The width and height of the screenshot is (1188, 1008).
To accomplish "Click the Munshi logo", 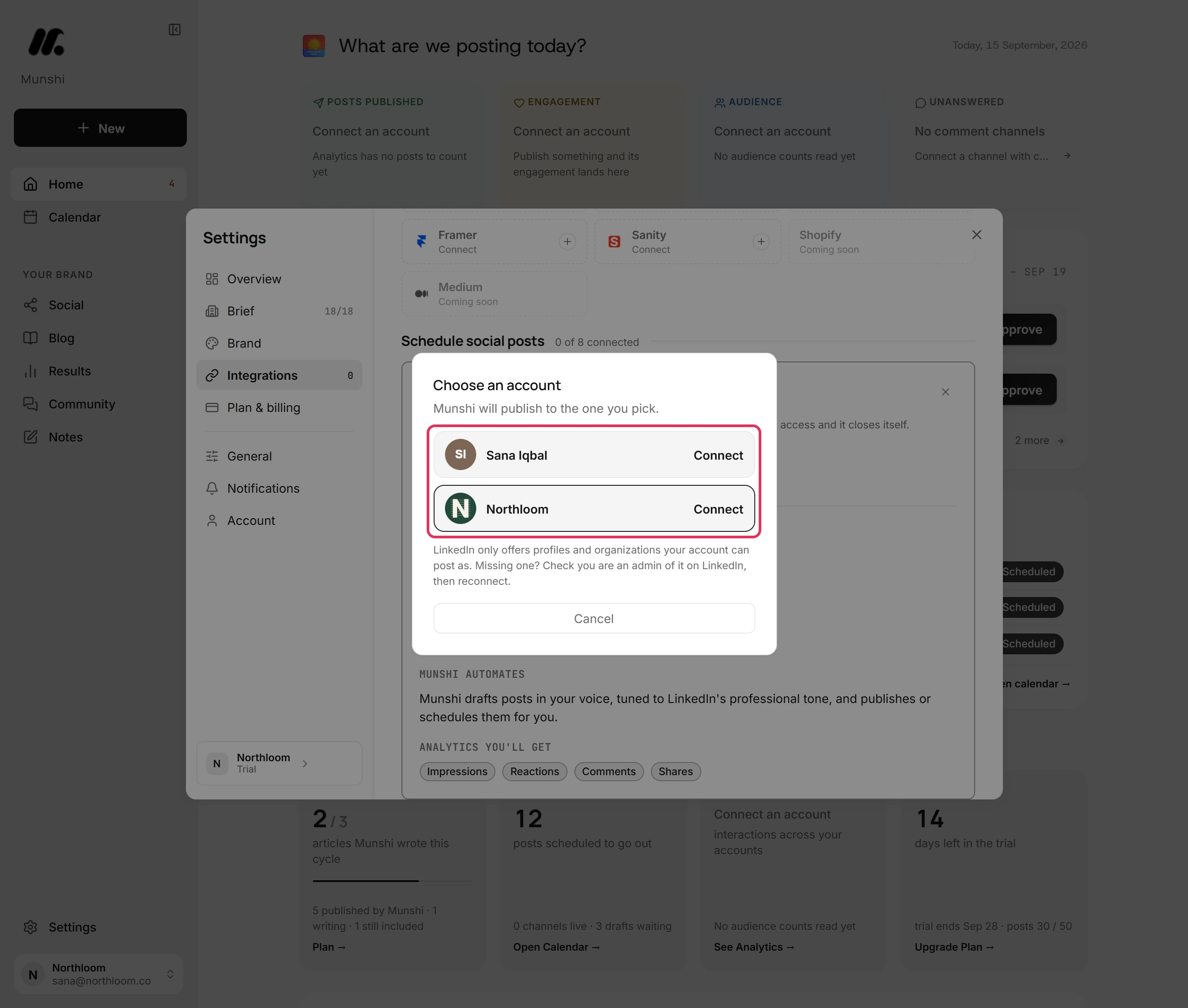I will (46, 42).
